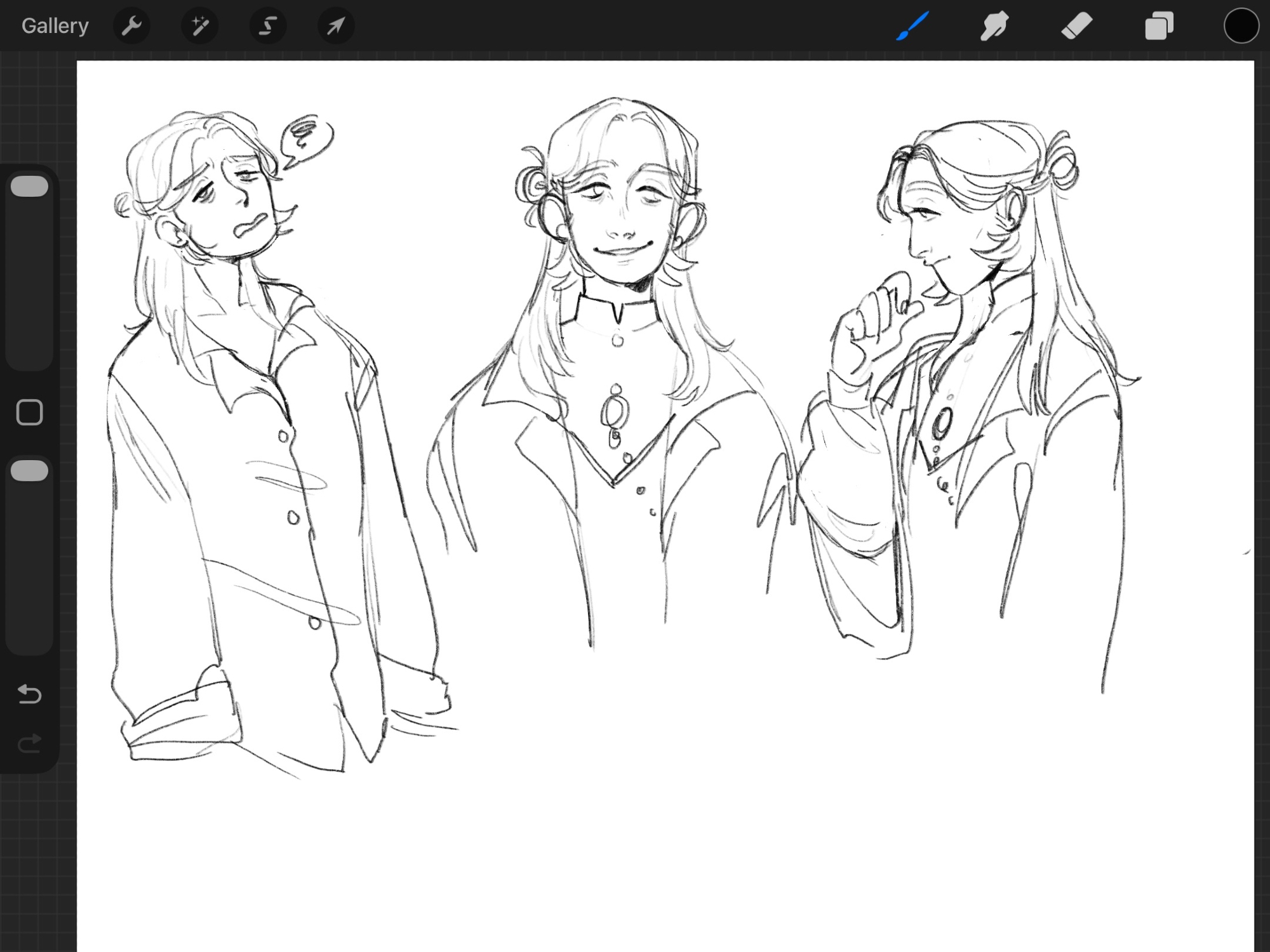Redo the last undone stroke
1270x952 pixels.
click(x=29, y=743)
